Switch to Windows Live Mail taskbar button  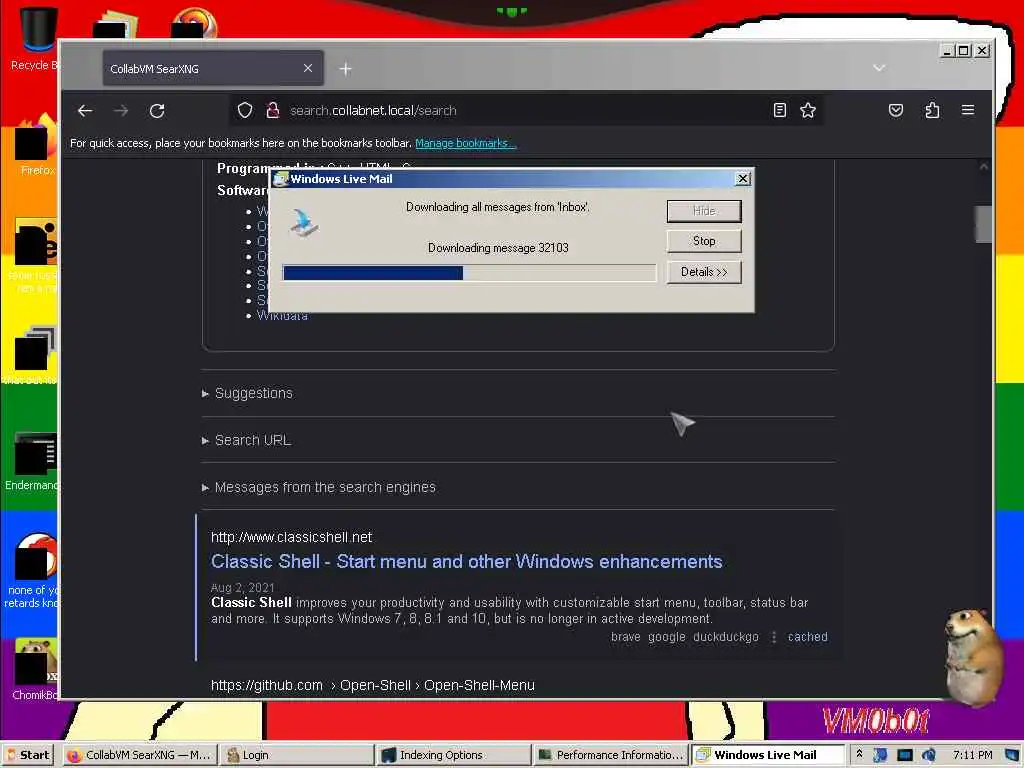pyautogui.click(x=768, y=755)
